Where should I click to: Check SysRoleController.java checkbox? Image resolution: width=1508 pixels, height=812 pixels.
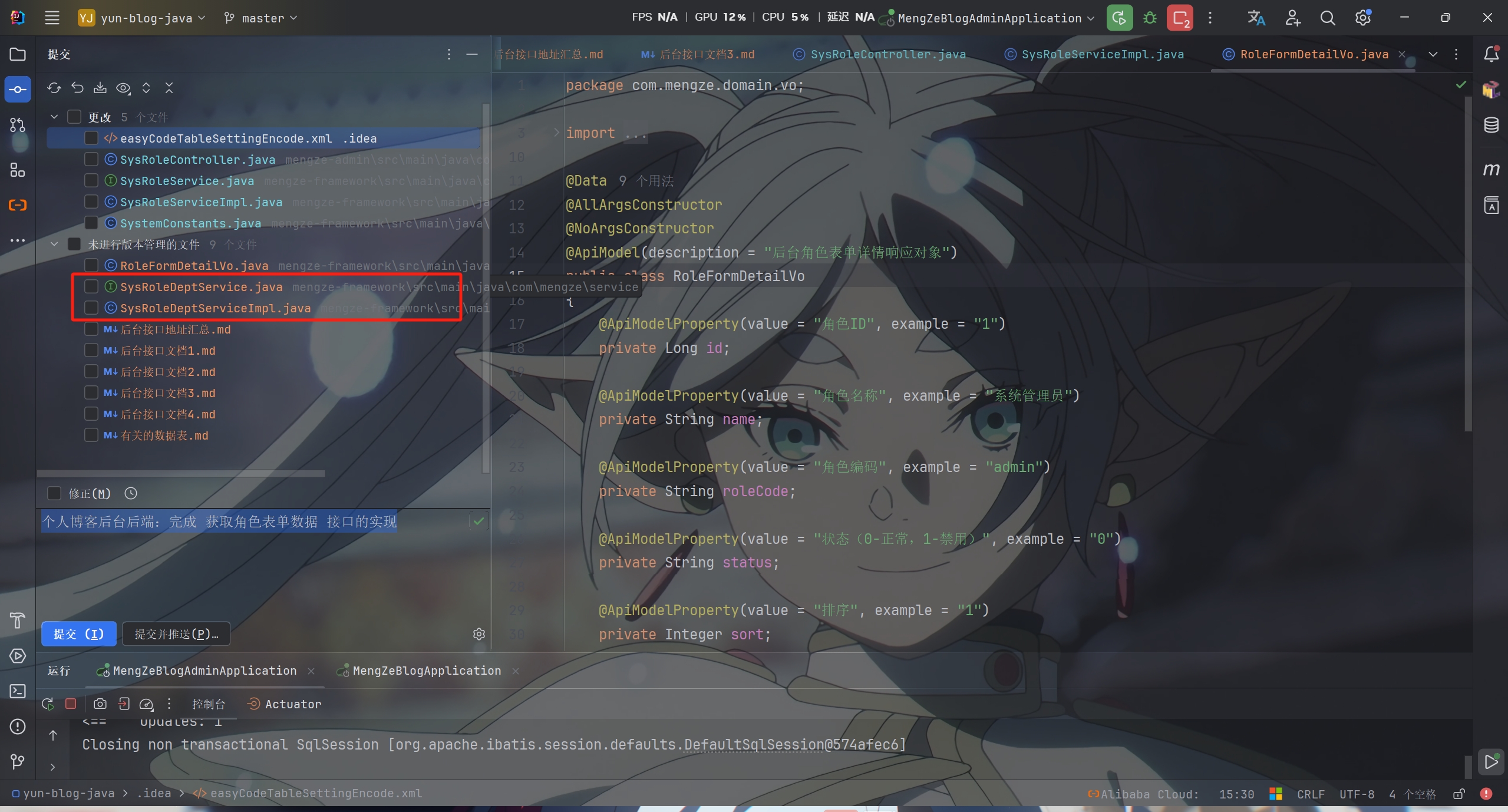pyautogui.click(x=91, y=159)
